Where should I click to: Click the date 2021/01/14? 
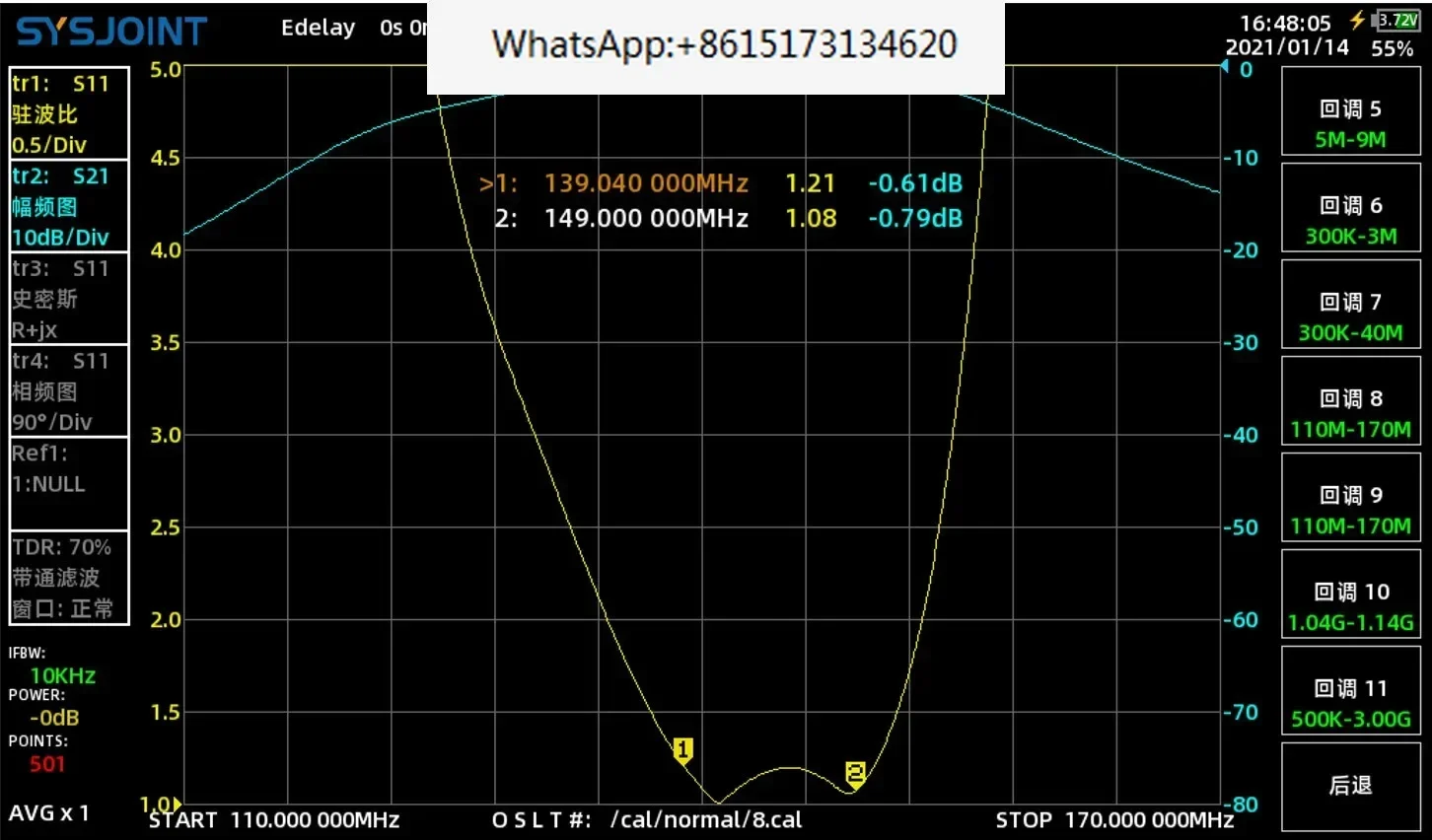click(x=1287, y=47)
